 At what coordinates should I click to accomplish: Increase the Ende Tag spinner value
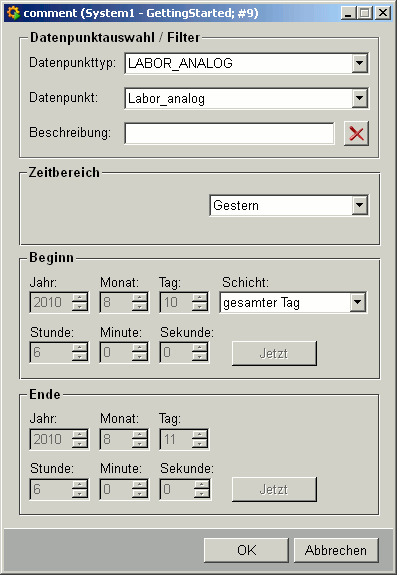pos(200,435)
